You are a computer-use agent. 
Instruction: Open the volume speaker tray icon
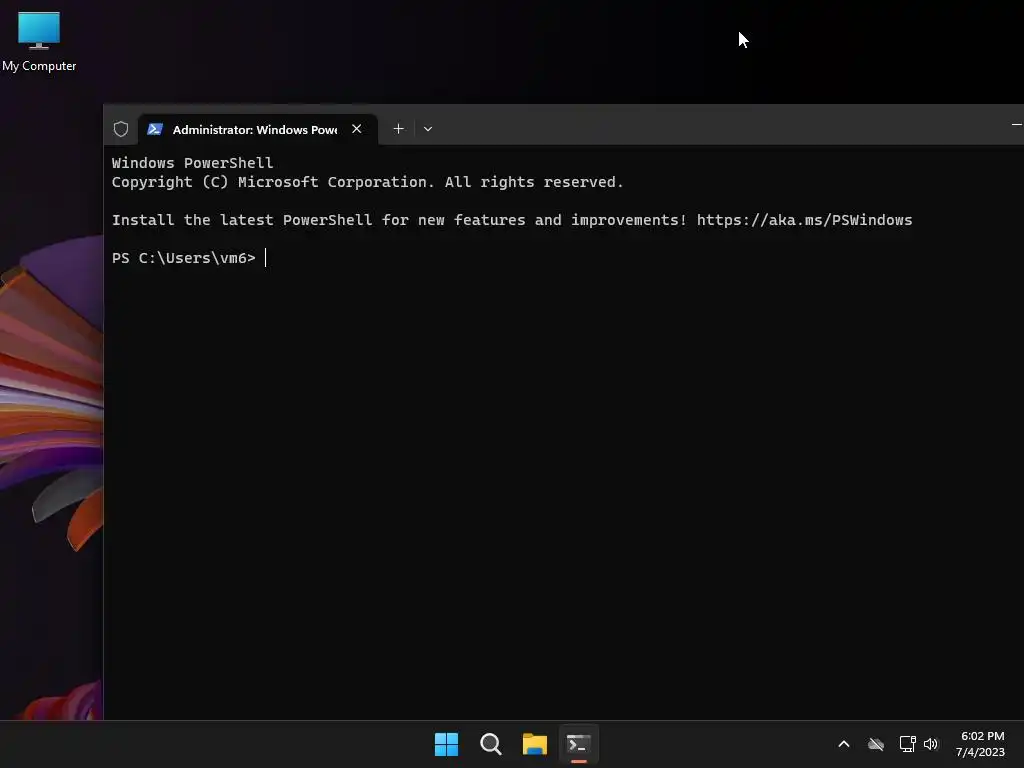(x=931, y=744)
